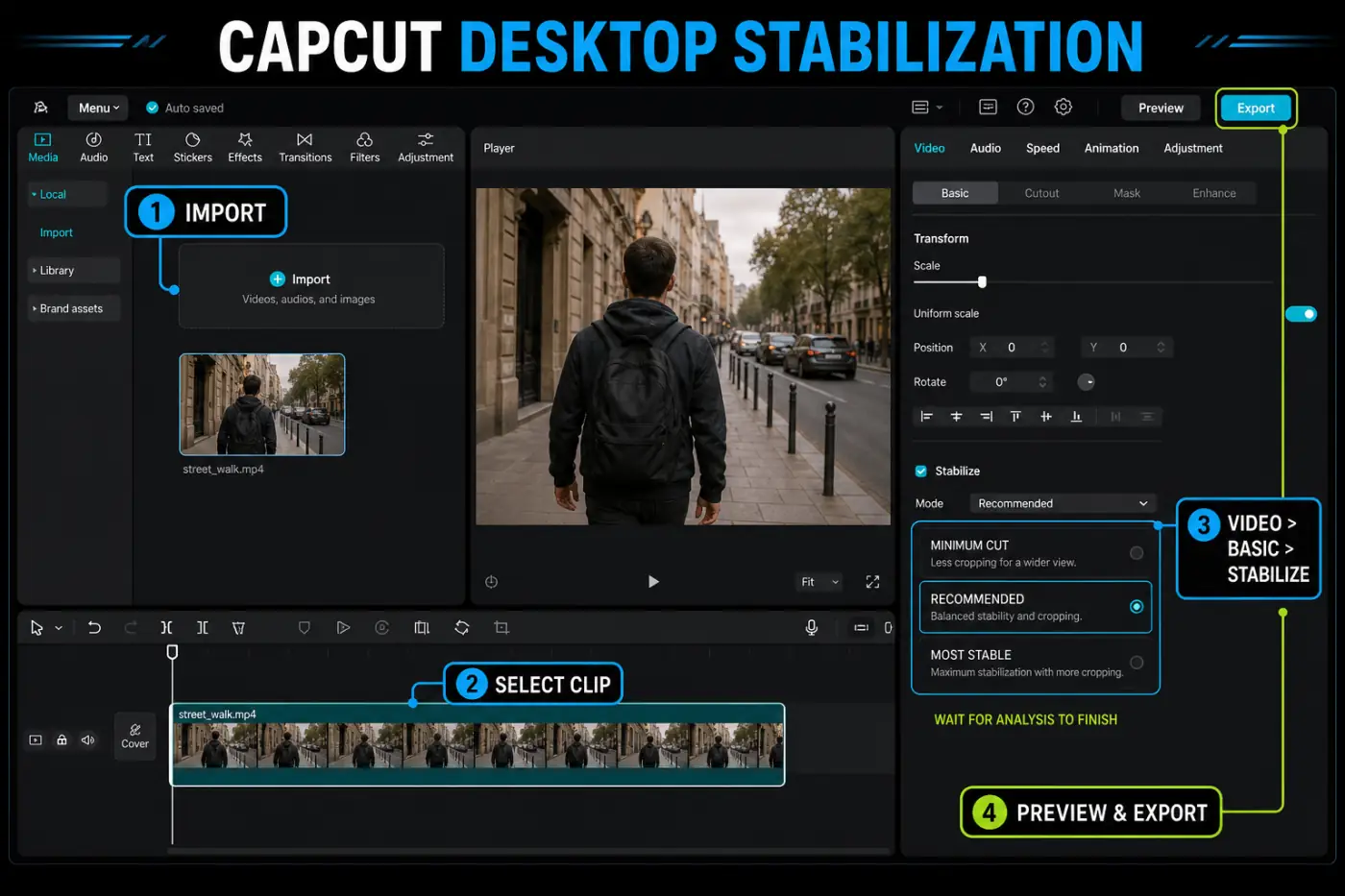Click the lock track icon
This screenshot has width=1345, height=896.
click(61, 739)
